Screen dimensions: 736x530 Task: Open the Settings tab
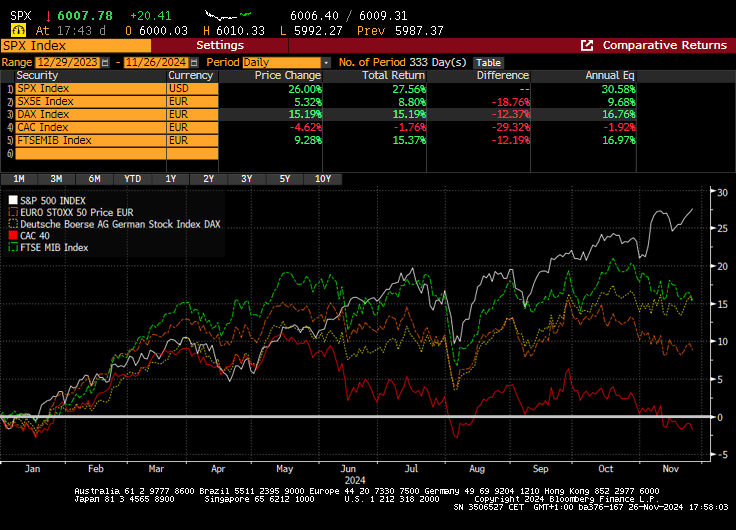click(x=220, y=46)
